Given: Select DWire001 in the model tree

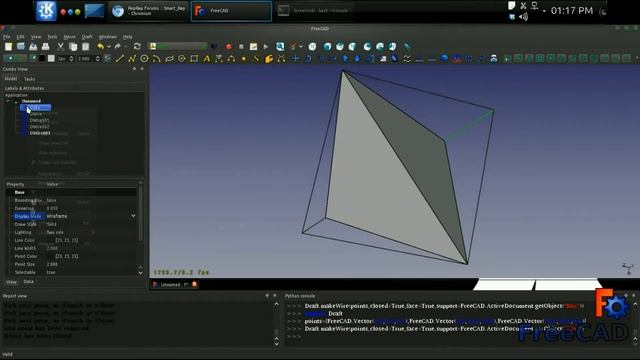Looking at the screenshot, I should tap(39, 120).
